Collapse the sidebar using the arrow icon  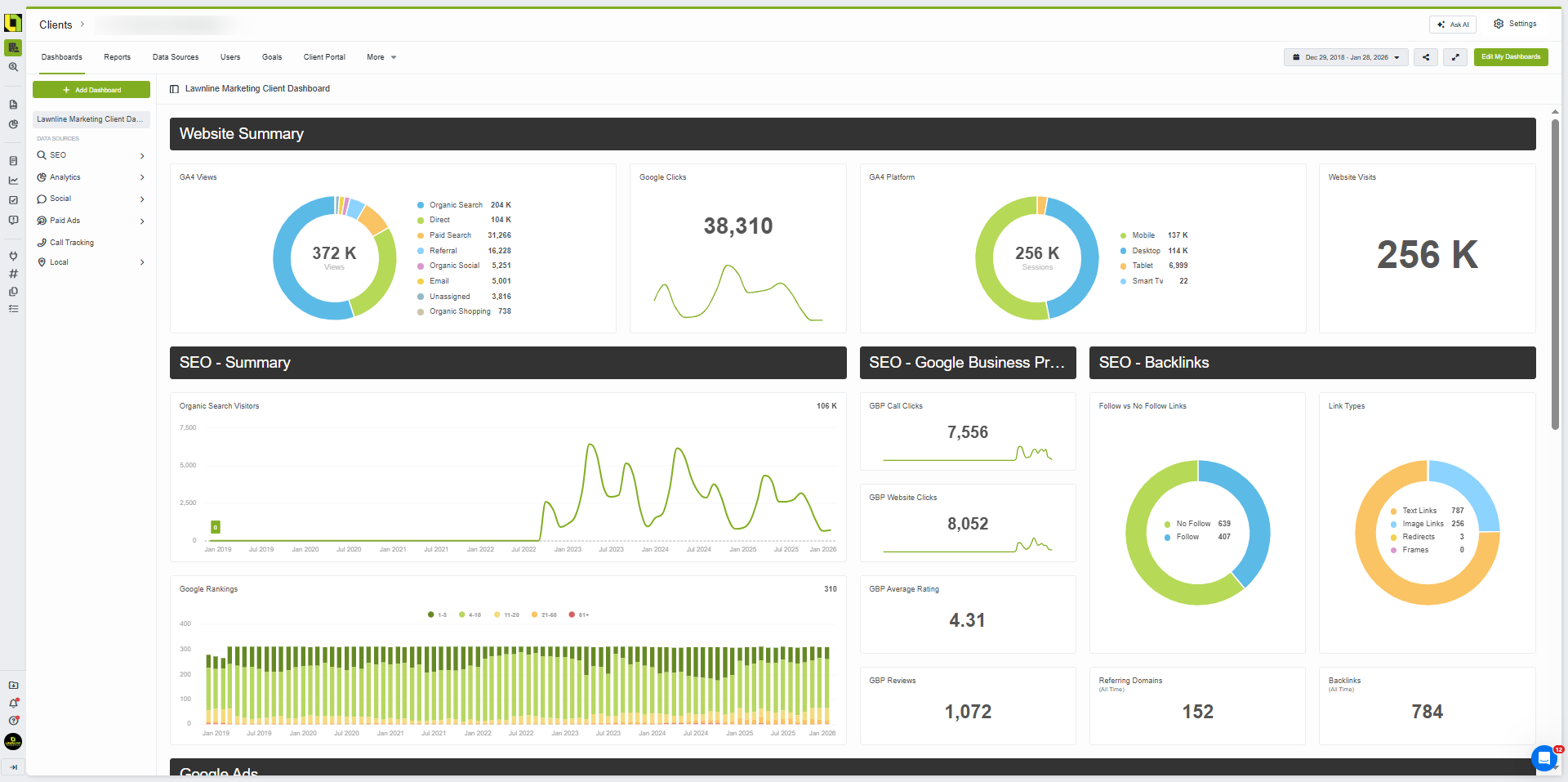(x=13, y=767)
